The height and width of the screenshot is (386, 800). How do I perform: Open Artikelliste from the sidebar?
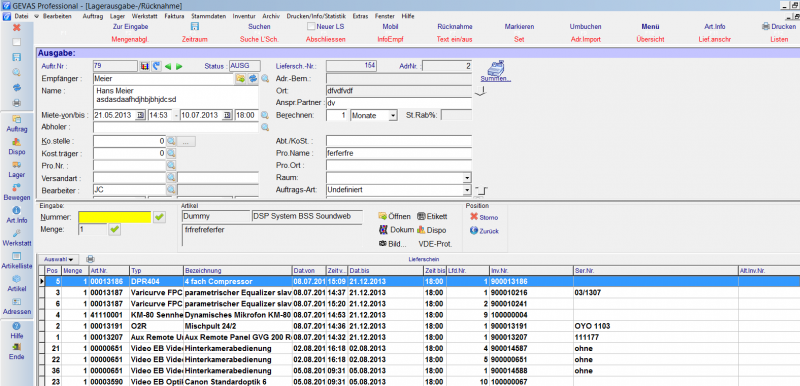point(16,261)
